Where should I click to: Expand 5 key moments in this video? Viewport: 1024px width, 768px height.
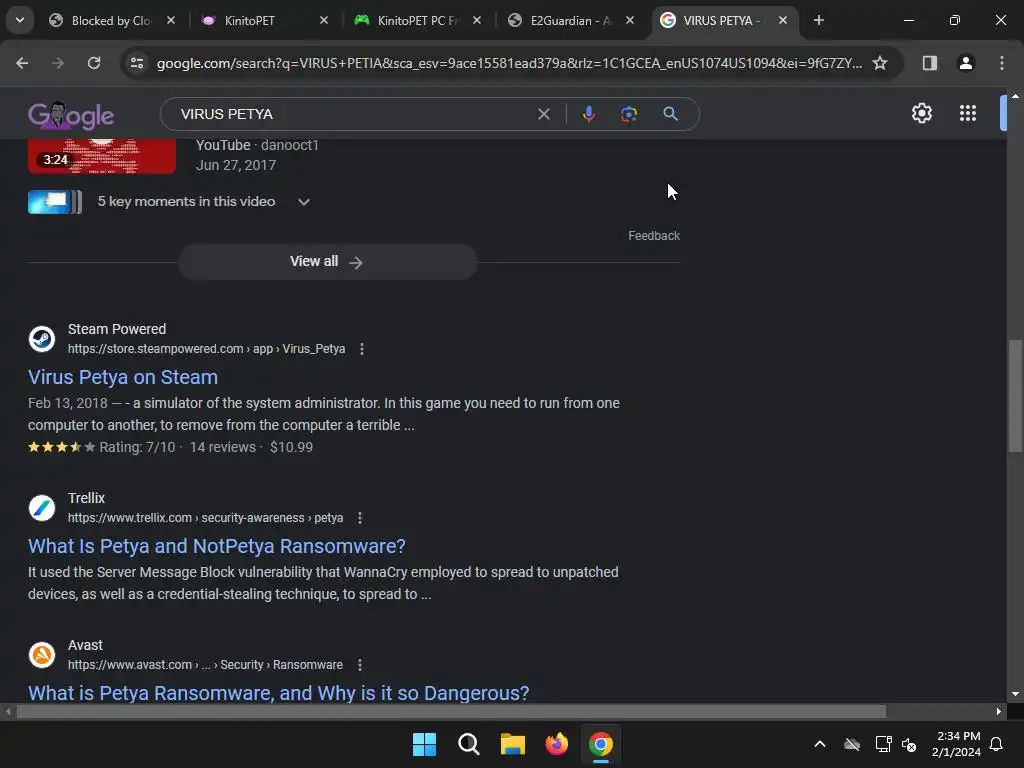pyautogui.click(x=304, y=202)
